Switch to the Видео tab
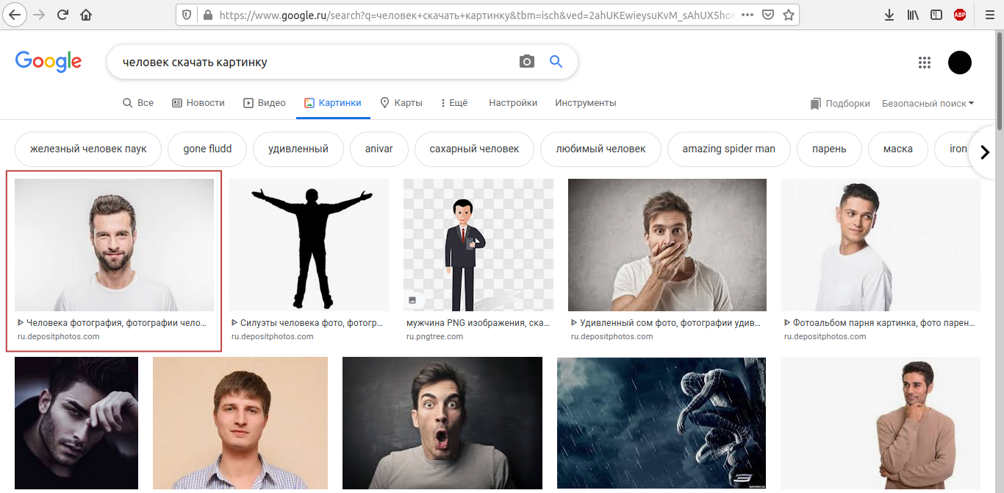This screenshot has width=1004, height=493. (264, 102)
